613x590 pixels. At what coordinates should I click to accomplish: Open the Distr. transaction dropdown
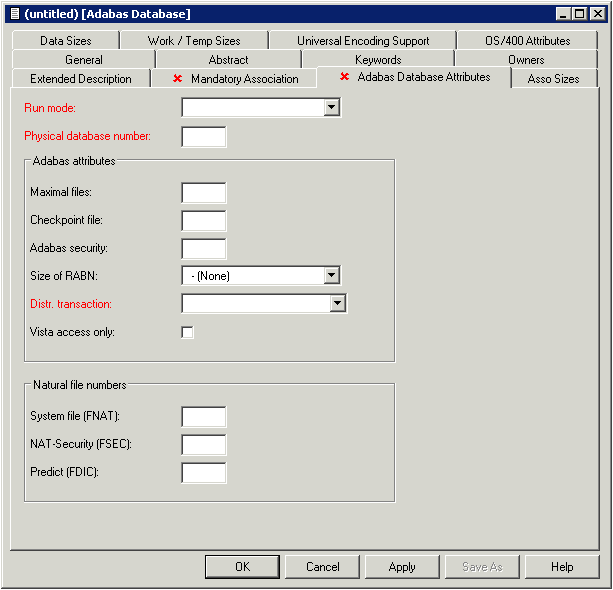click(x=337, y=303)
